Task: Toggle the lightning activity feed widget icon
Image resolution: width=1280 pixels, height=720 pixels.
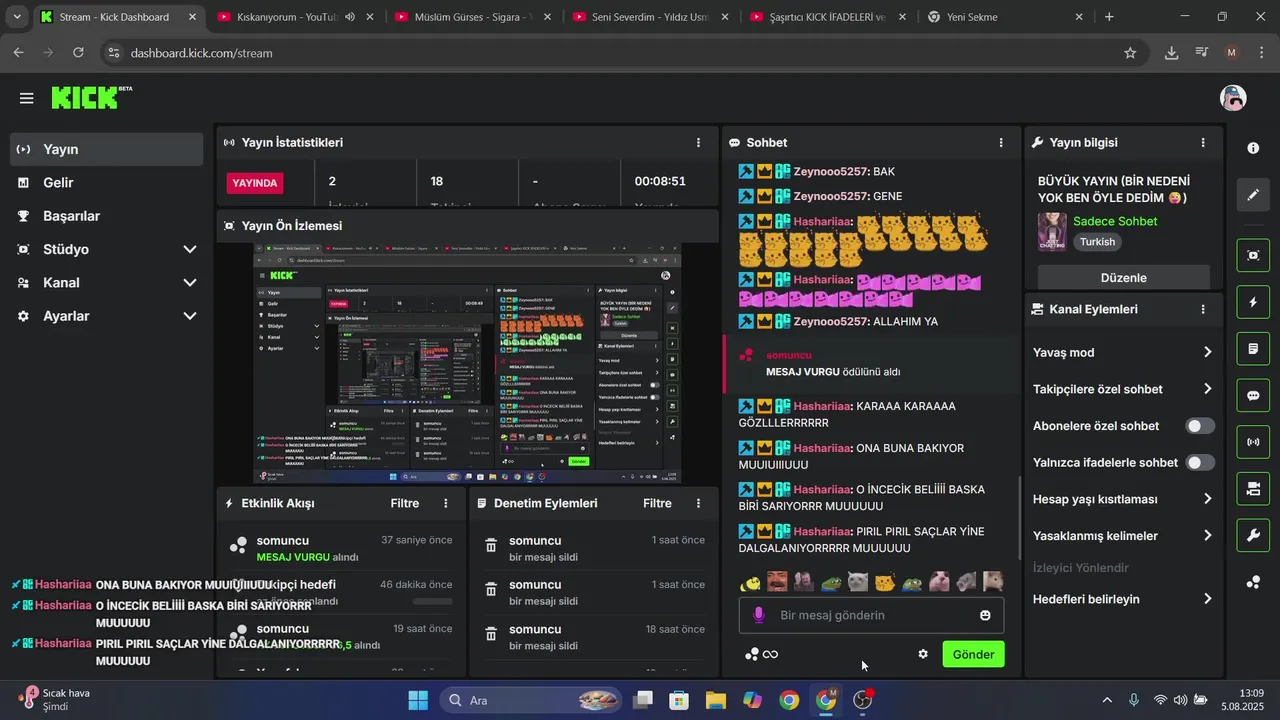Action: point(1253,302)
